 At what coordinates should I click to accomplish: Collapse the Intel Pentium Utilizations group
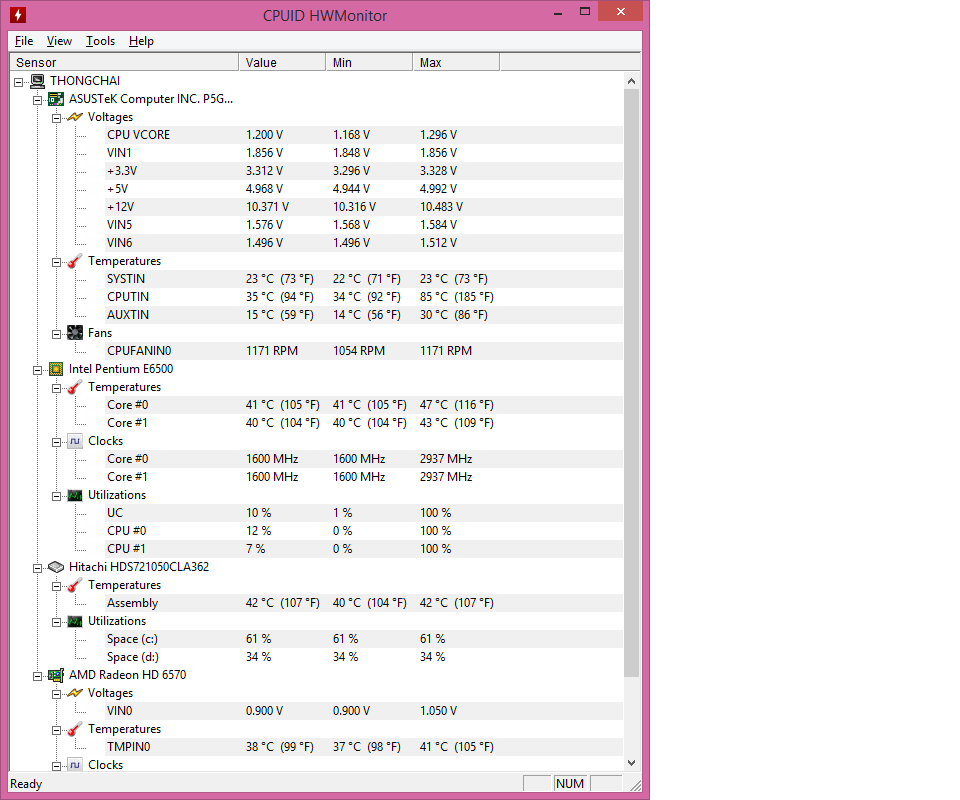click(x=56, y=496)
